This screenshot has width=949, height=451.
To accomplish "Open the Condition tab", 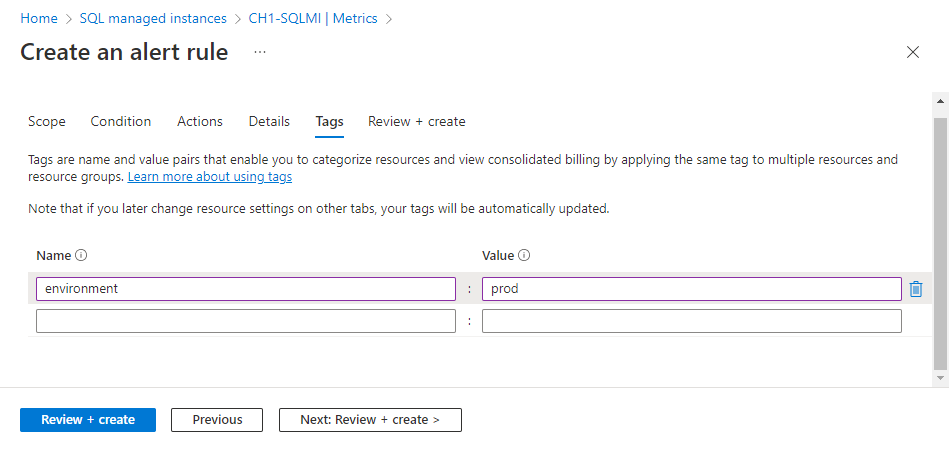I will click(121, 121).
